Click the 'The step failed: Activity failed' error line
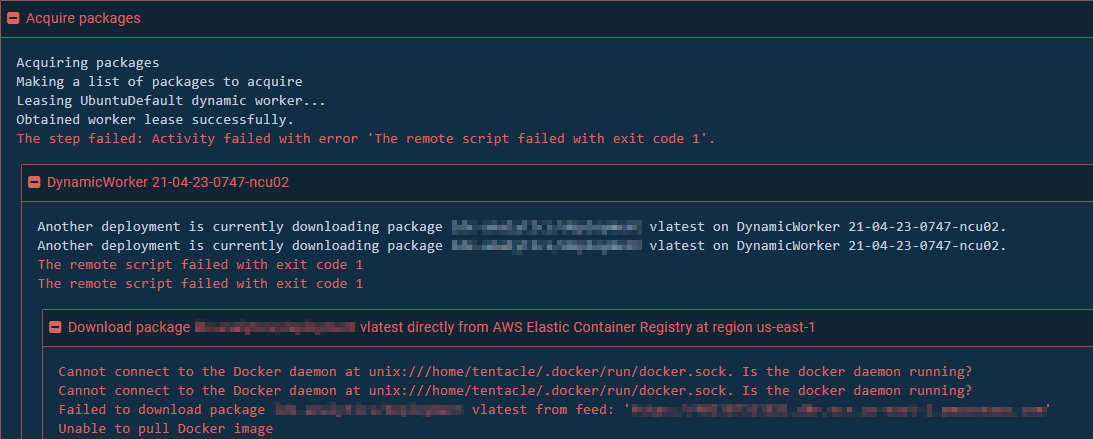The width and height of the screenshot is (1093, 439). (366, 138)
